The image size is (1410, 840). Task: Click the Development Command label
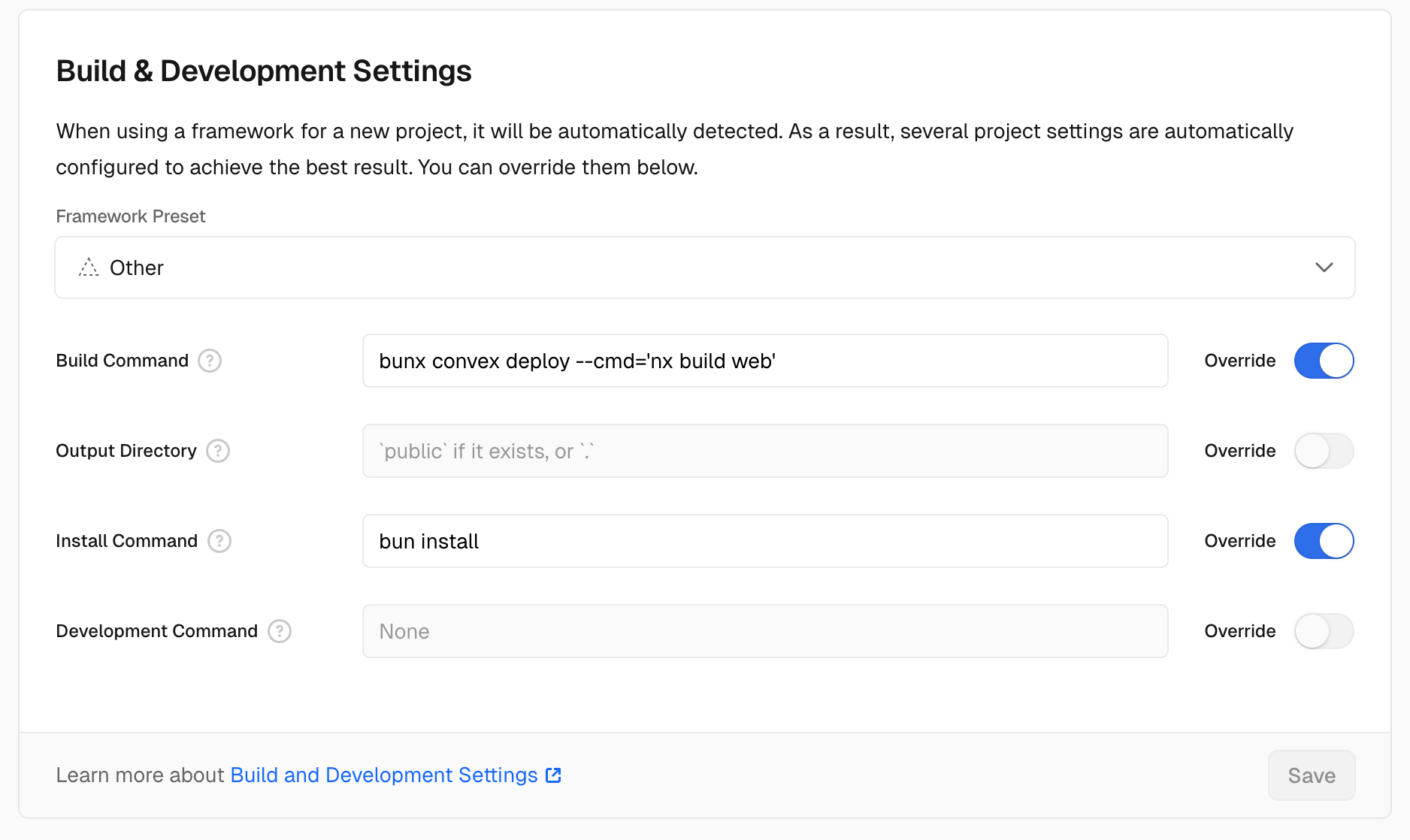click(157, 631)
